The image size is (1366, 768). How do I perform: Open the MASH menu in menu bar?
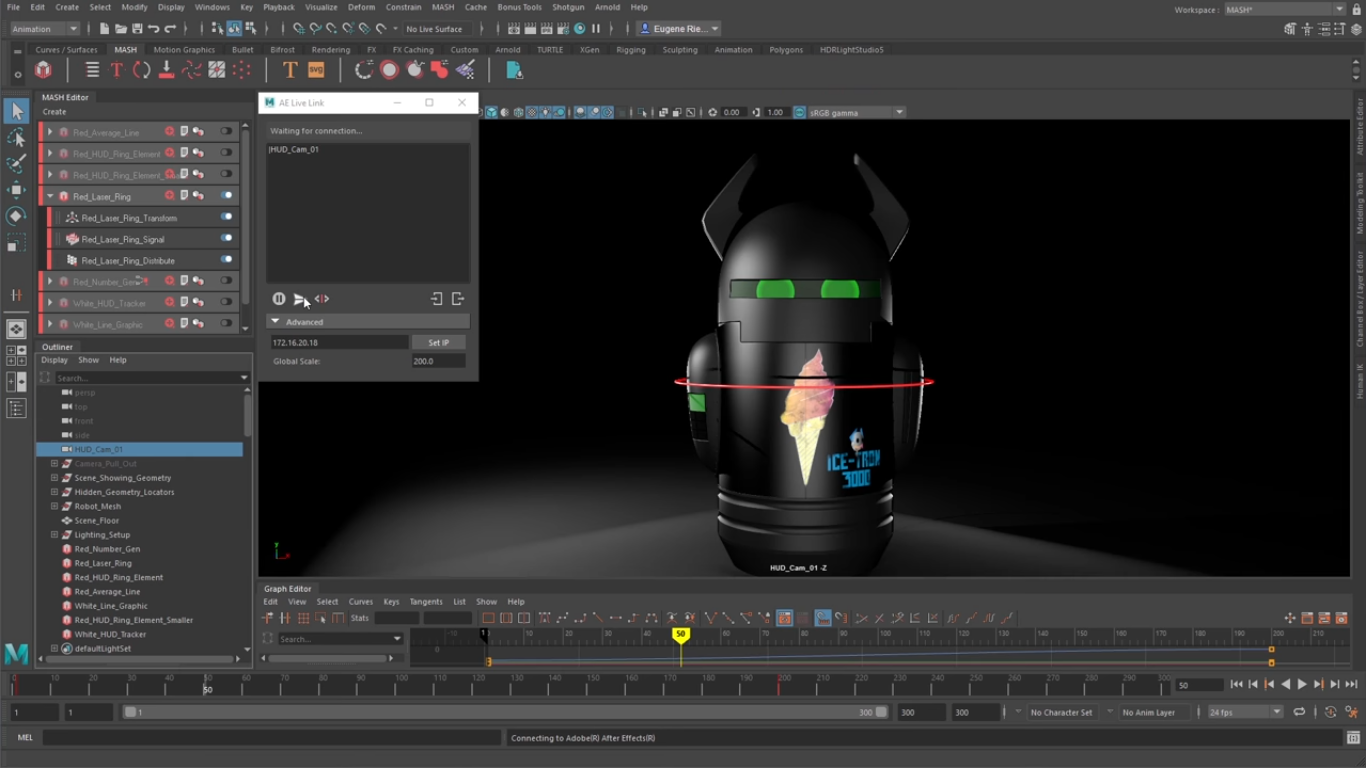click(442, 7)
